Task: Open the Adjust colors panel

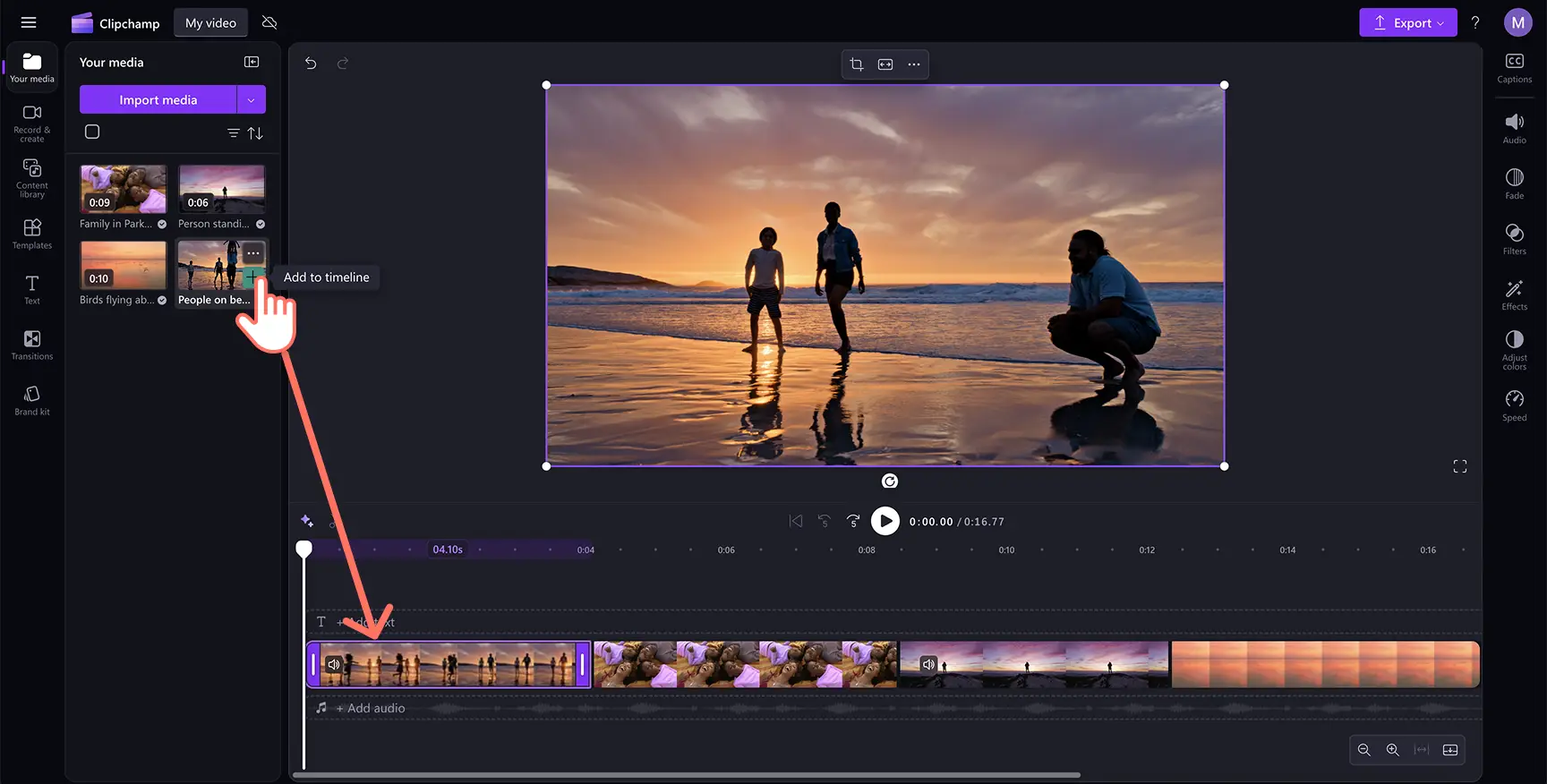Action: [1514, 348]
